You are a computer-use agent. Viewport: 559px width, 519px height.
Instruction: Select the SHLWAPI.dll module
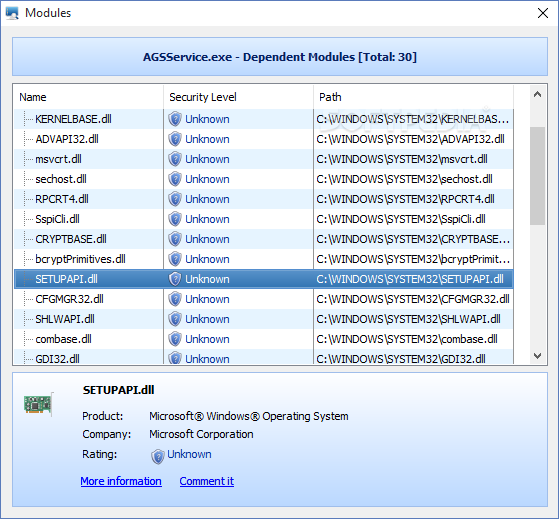[65, 319]
